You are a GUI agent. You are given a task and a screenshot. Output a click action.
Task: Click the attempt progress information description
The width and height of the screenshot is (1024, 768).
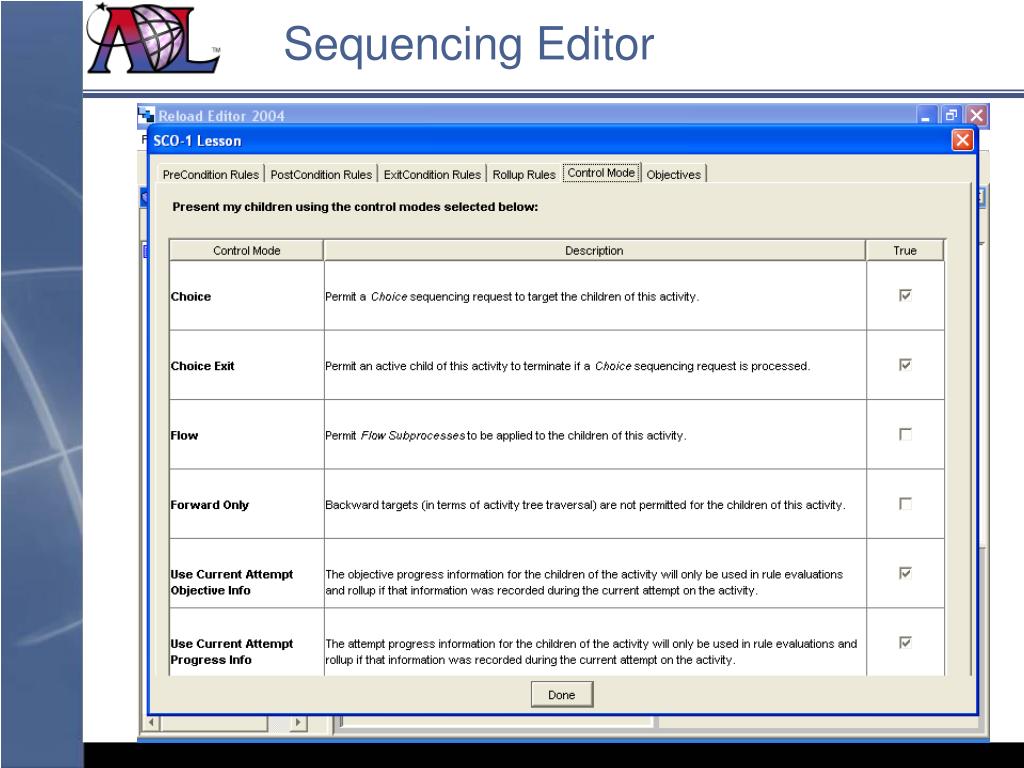click(x=591, y=651)
